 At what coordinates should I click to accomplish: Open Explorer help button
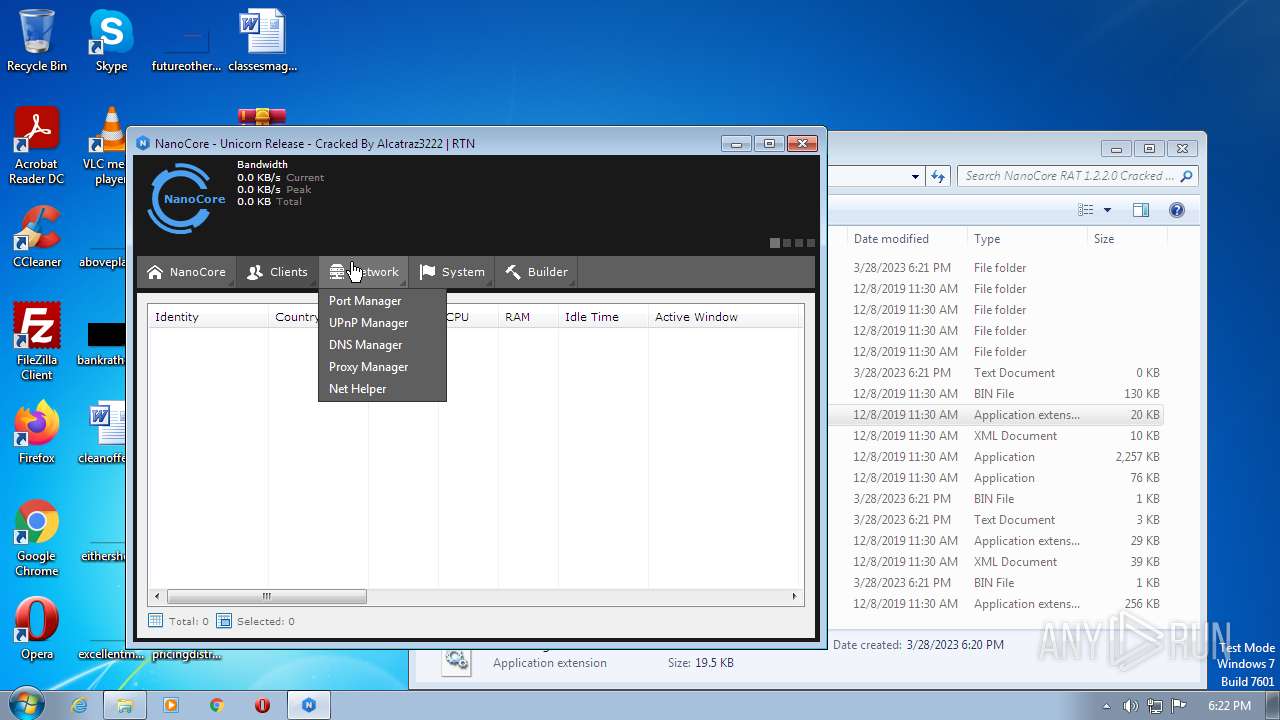(x=1177, y=210)
